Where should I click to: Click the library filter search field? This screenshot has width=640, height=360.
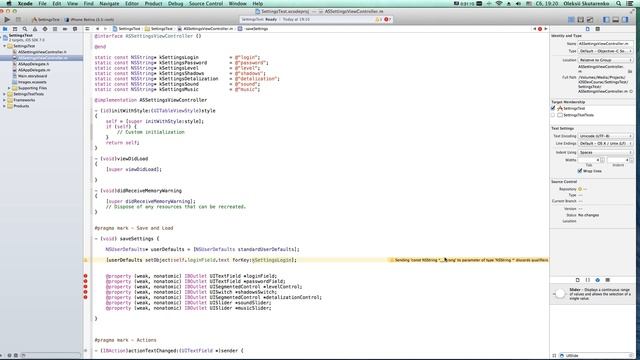click(x=597, y=356)
